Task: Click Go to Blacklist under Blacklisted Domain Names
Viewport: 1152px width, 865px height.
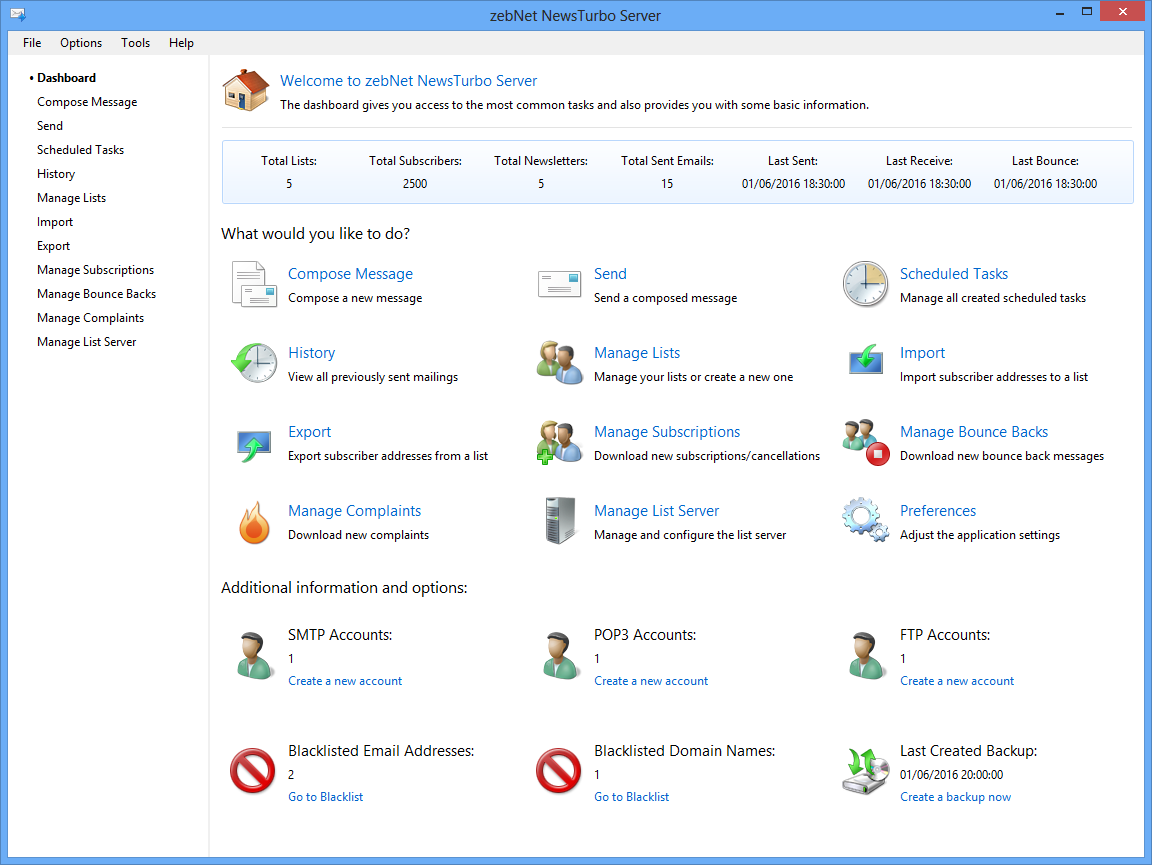Action: pos(631,797)
